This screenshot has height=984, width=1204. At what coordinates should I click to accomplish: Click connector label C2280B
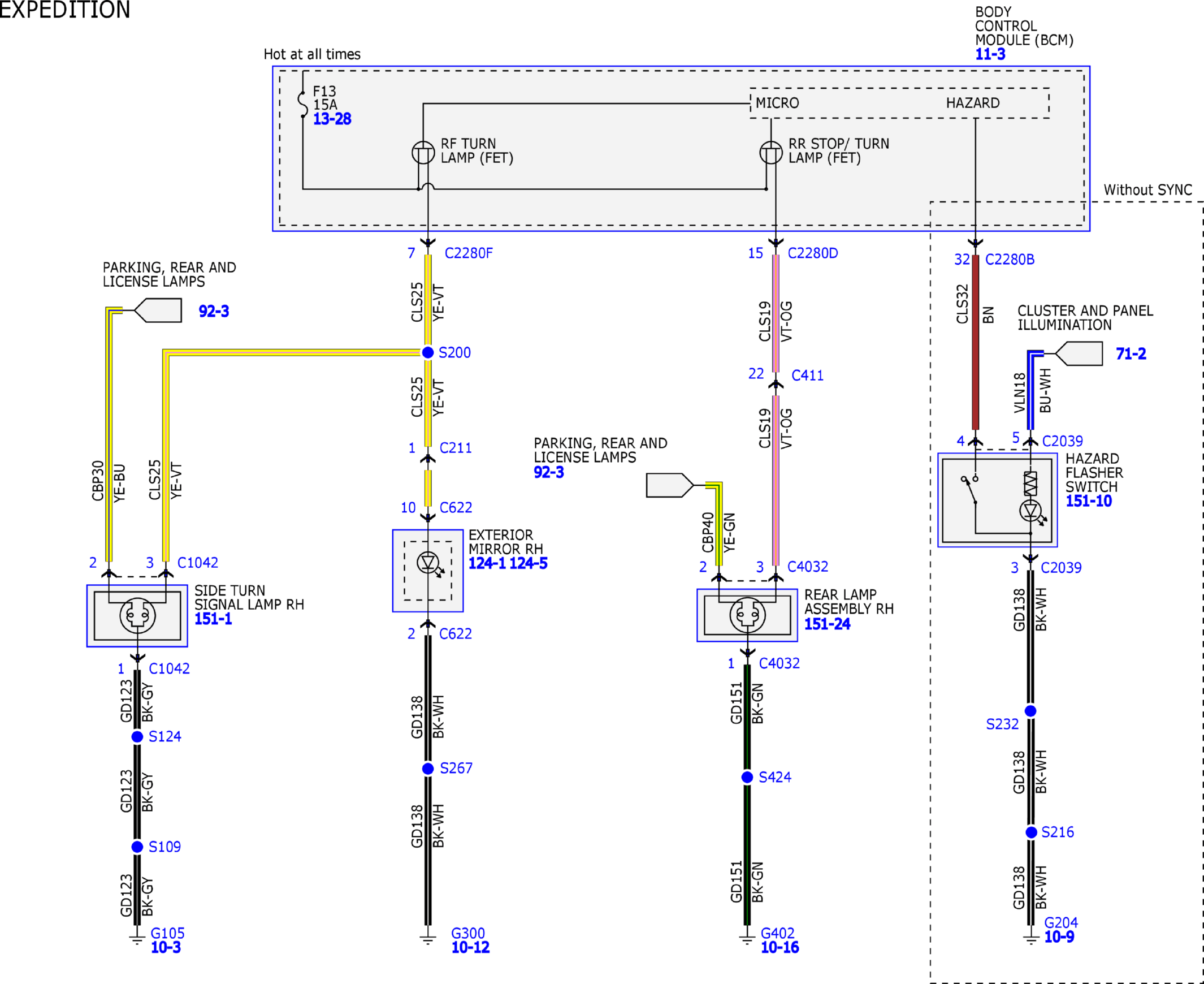point(1010,260)
